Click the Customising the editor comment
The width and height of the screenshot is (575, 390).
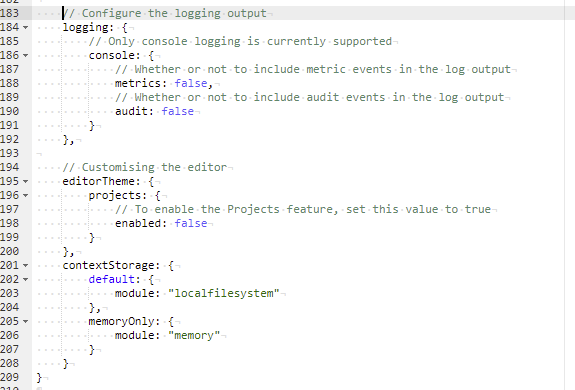click(145, 167)
